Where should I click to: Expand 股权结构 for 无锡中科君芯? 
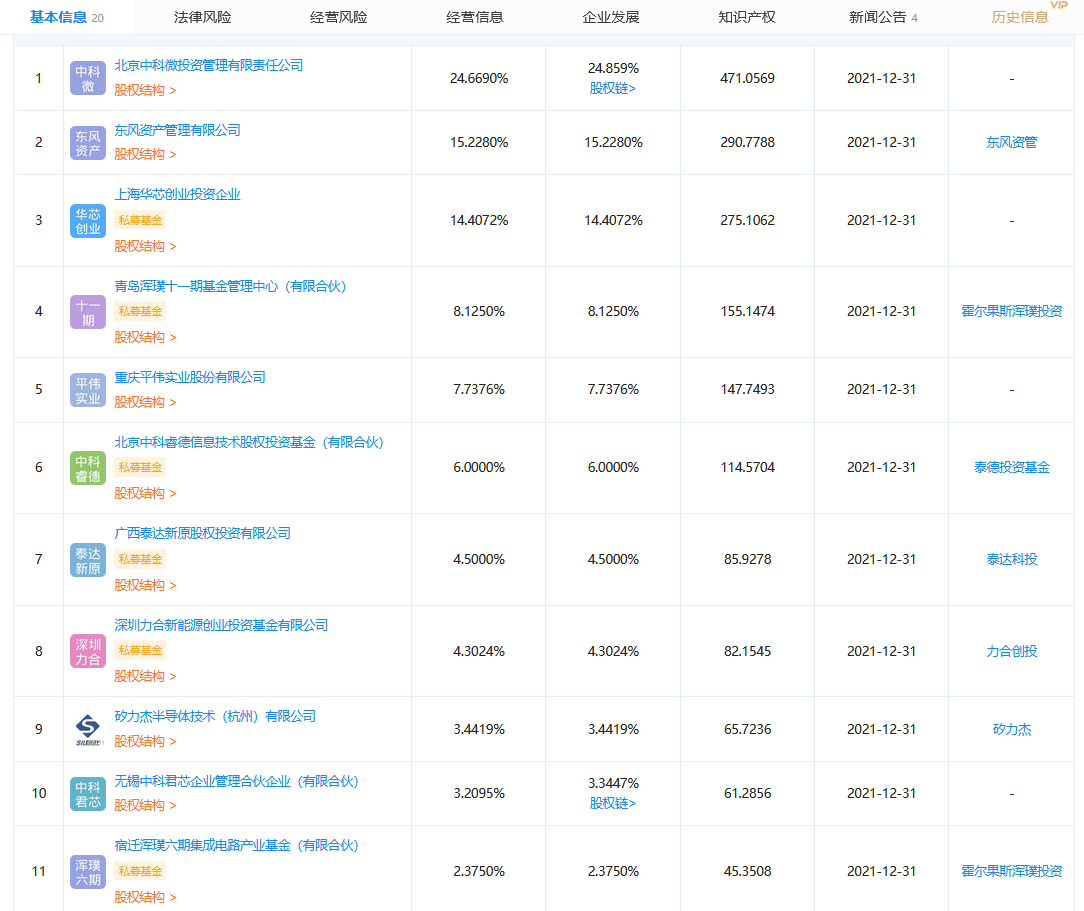point(145,805)
